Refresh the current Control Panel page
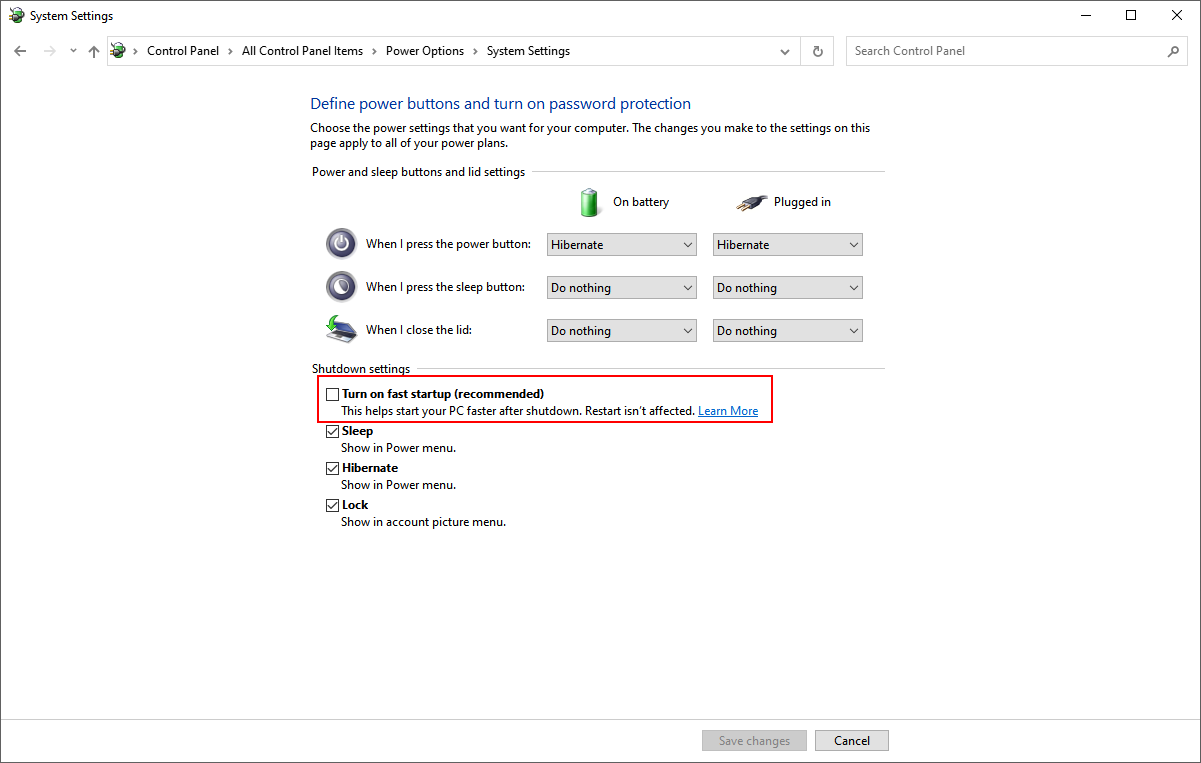The width and height of the screenshot is (1201, 763). pos(817,50)
